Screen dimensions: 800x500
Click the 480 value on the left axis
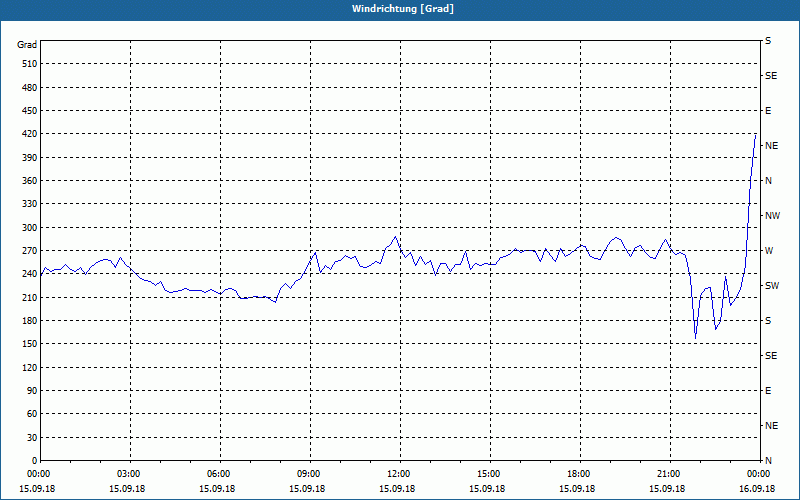[30, 88]
